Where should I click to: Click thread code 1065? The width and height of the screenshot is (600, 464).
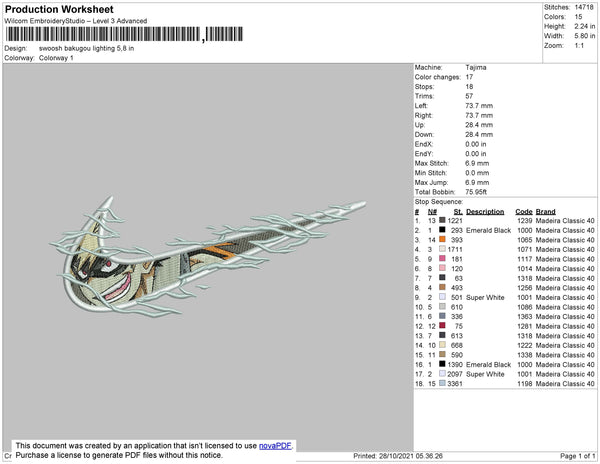(525, 240)
